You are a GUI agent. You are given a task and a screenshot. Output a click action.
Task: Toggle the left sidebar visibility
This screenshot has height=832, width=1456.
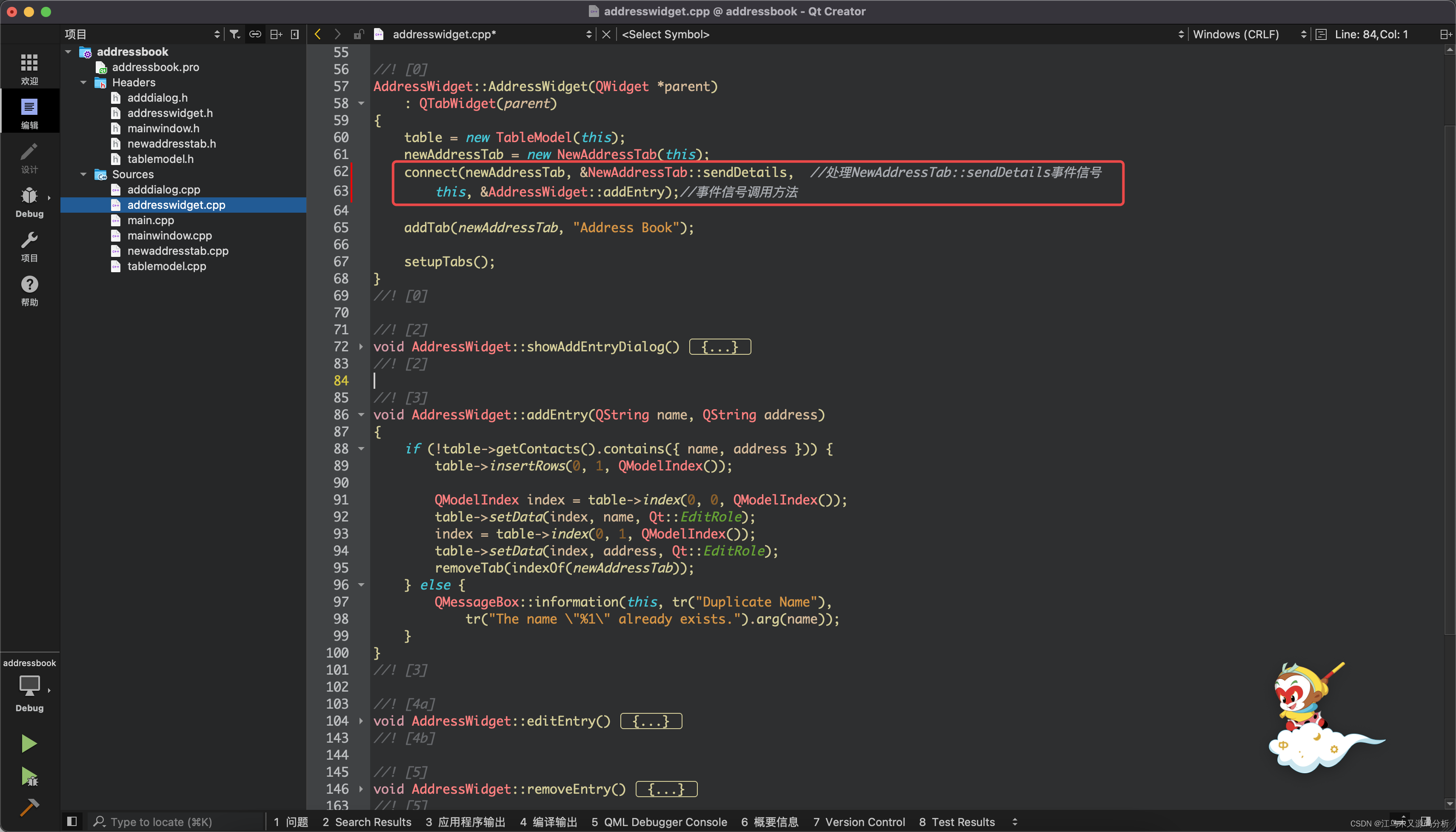72,821
